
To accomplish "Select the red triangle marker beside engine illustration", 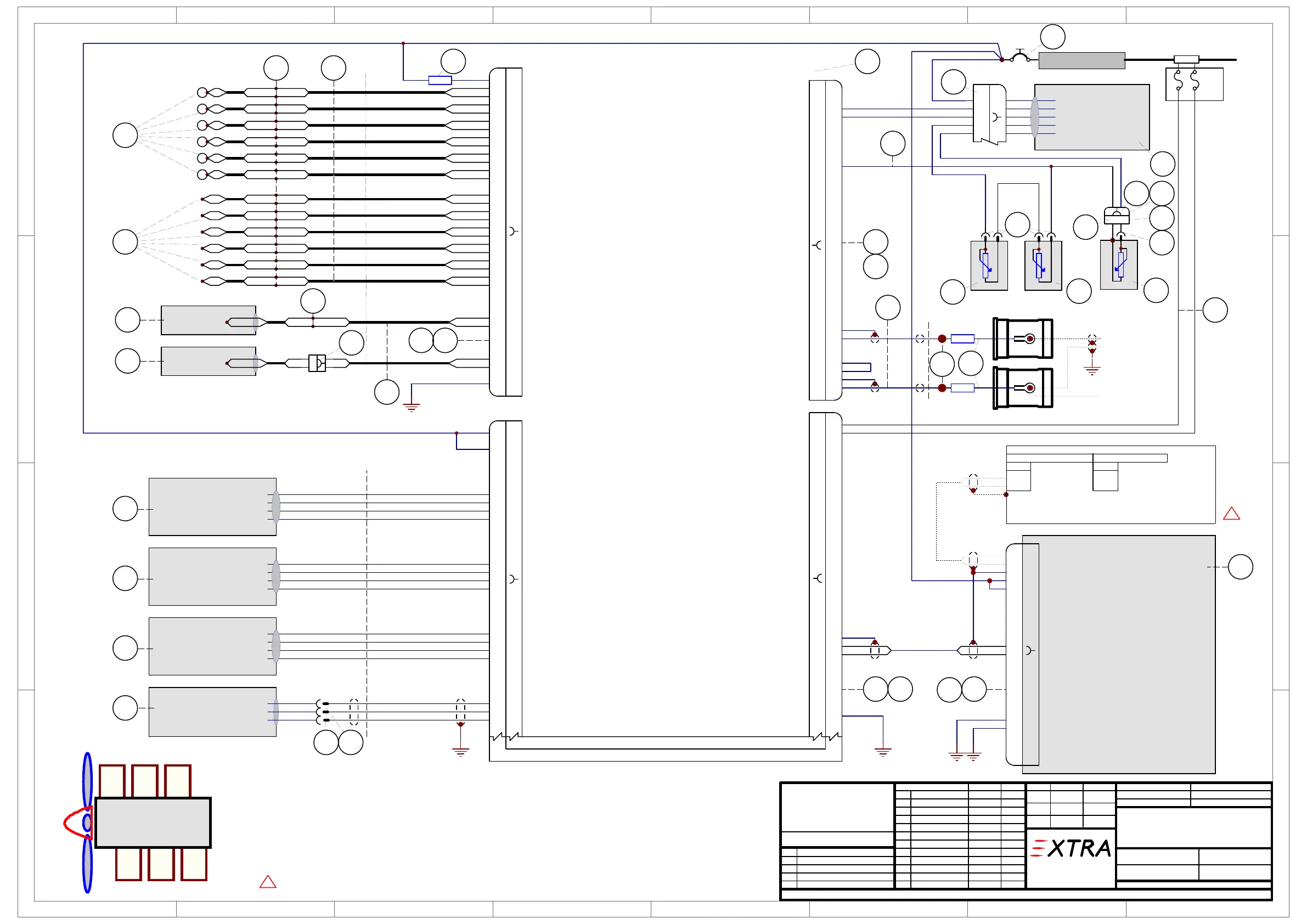I will pos(268,882).
